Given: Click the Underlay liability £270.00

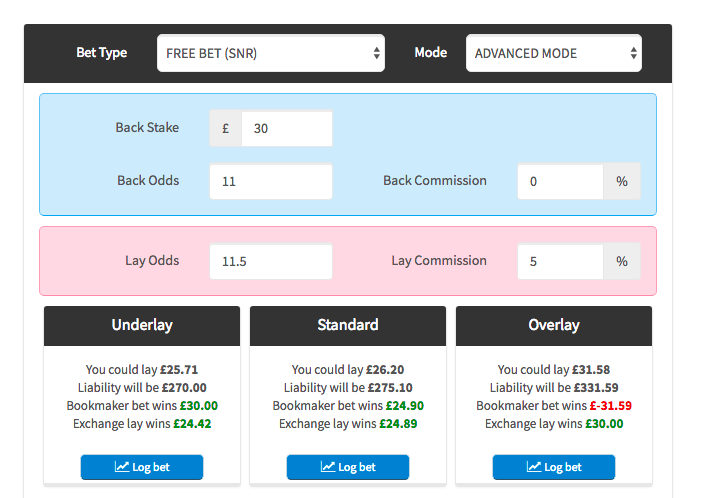Looking at the screenshot, I should pos(184,388).
